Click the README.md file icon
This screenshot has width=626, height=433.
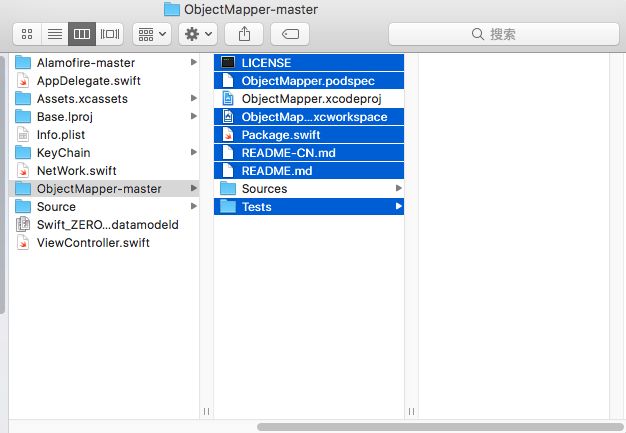(228, 170)
